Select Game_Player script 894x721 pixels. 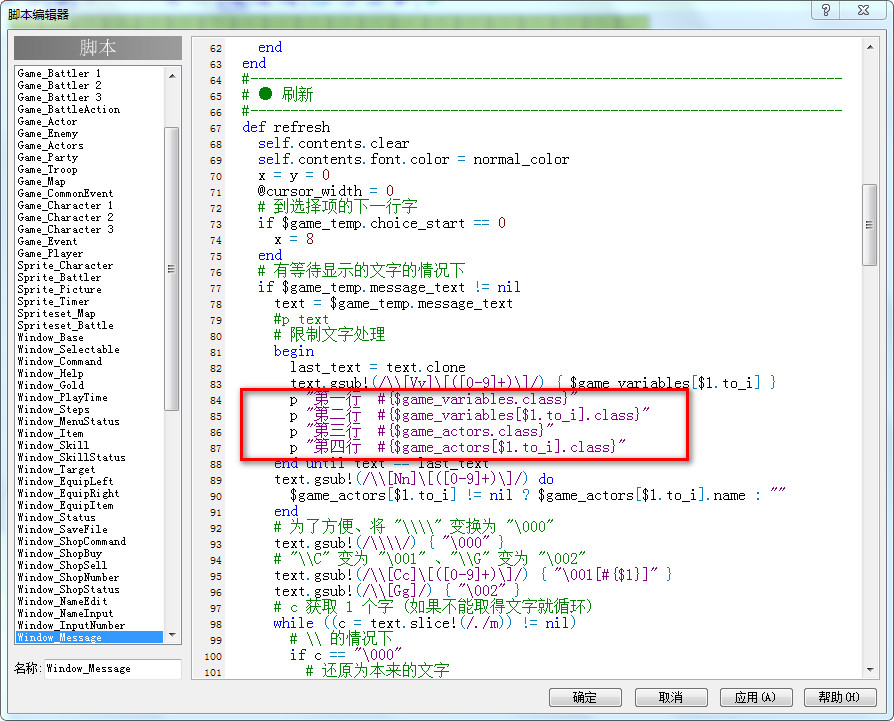[x=50, y=253]
